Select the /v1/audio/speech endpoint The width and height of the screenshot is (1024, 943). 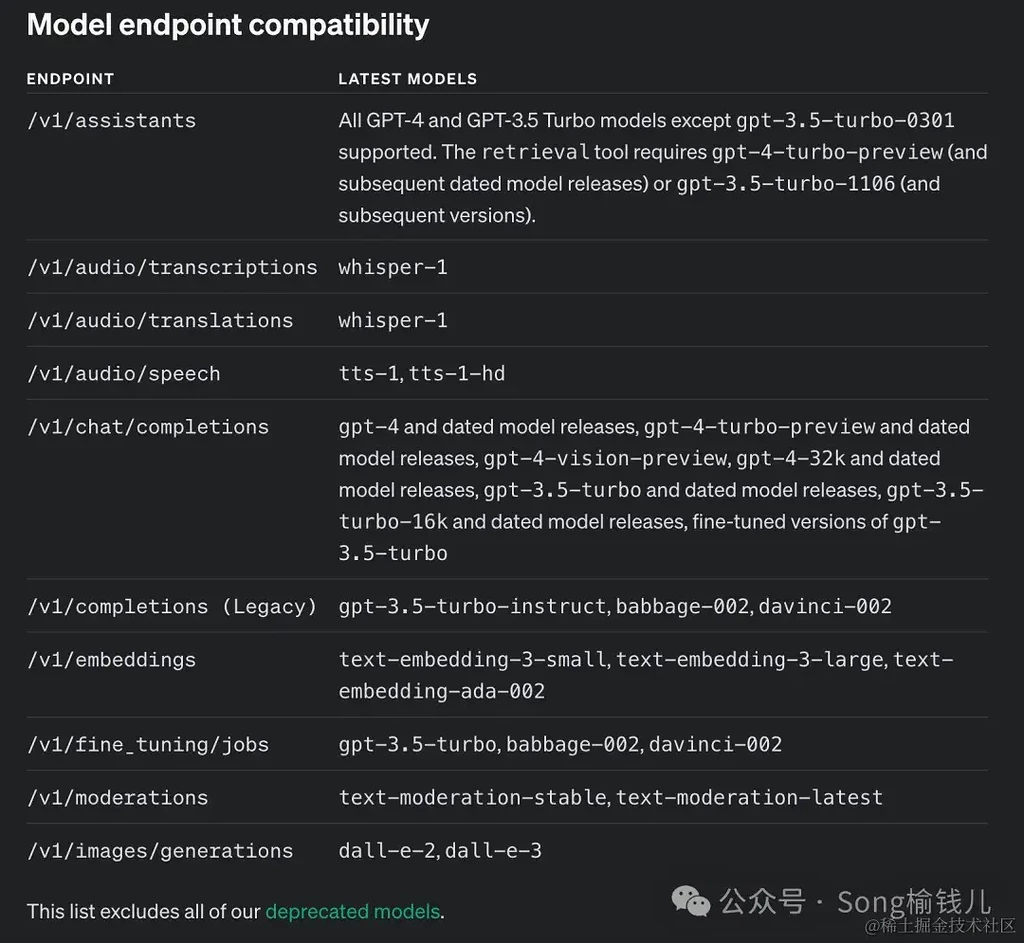tap(123, 373)
